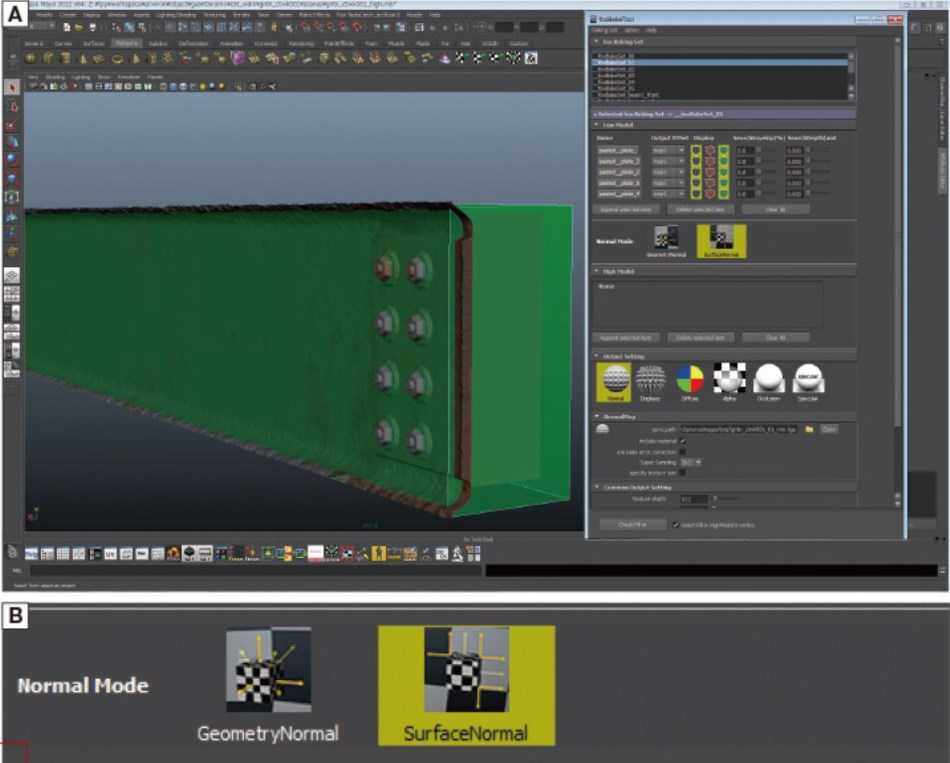Select the highlighted baking set list row
Image resolution: width=950 pixels, height=763 pixels.
pos(720,62)
